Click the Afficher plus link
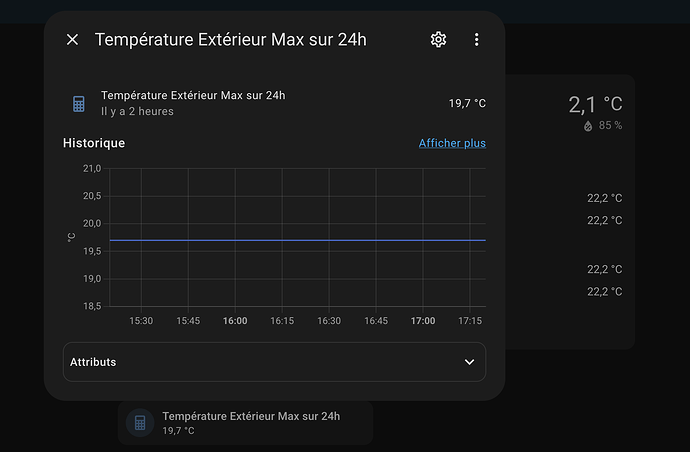 click(x=452, y=143)
